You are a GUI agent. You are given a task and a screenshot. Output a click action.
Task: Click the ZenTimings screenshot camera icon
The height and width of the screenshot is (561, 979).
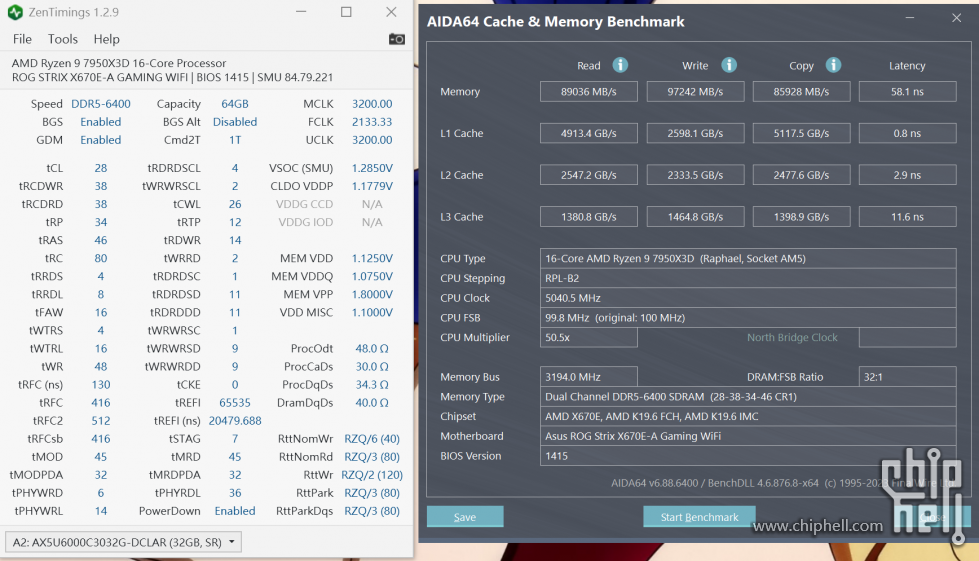pos(396,39)
